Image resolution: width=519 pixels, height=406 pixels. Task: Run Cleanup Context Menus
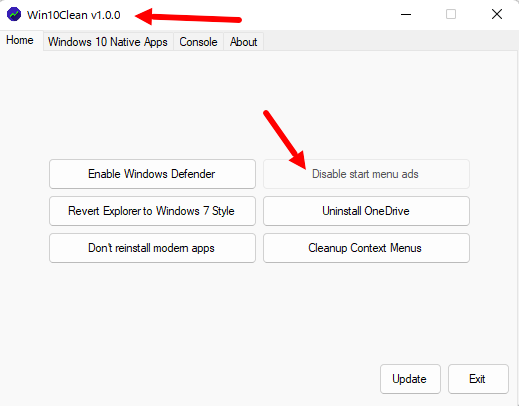tap(366, 248)
